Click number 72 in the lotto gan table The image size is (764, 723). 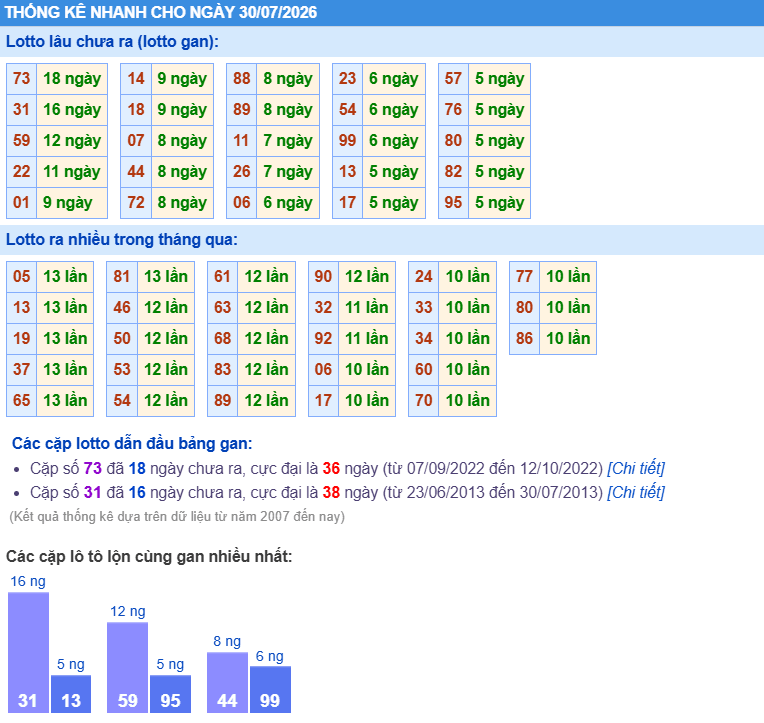click(136, 203)
